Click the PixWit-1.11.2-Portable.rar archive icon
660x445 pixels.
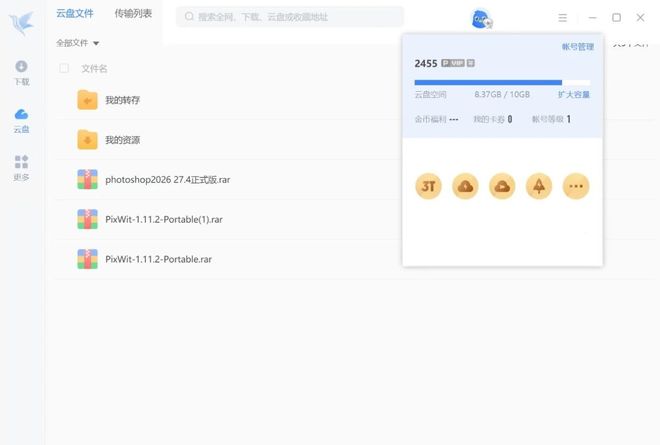[88, 259]
